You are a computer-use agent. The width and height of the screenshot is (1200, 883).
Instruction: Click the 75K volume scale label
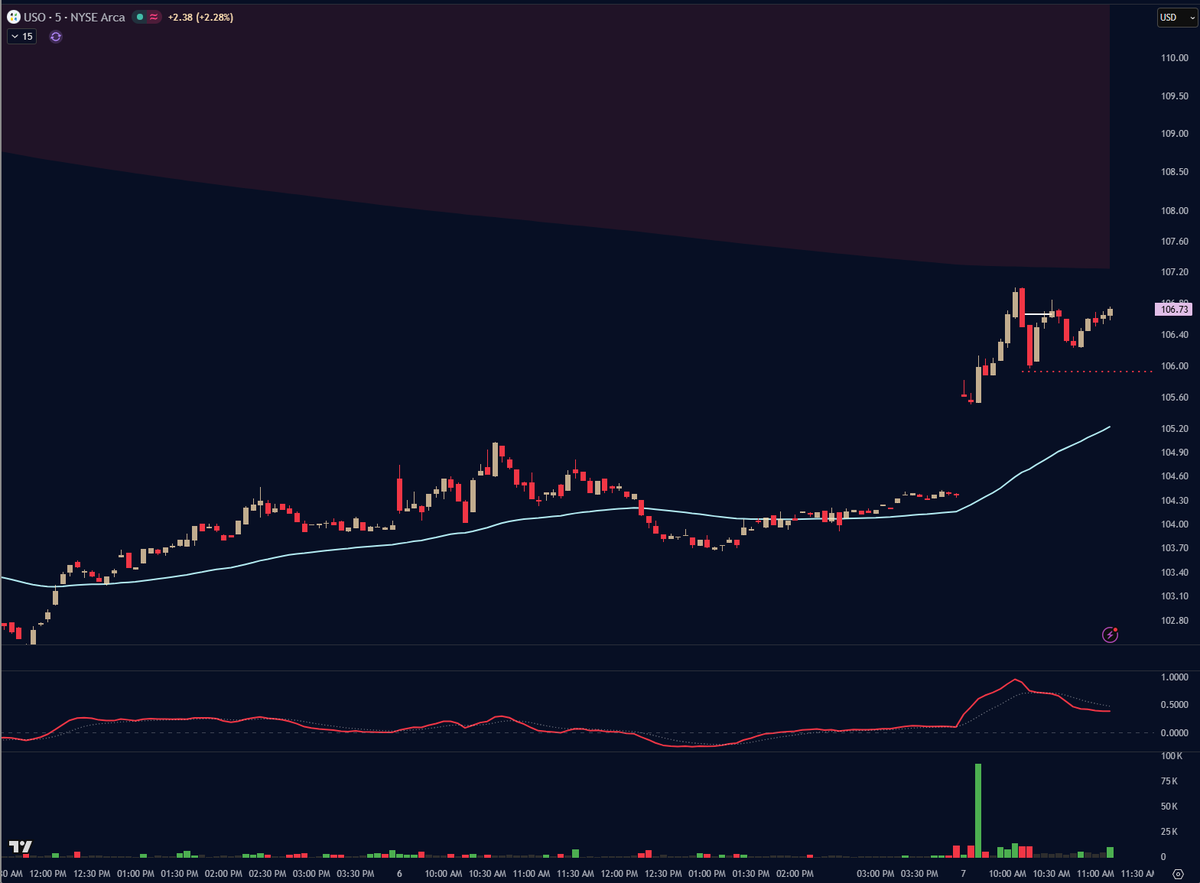pos(1169,781)
